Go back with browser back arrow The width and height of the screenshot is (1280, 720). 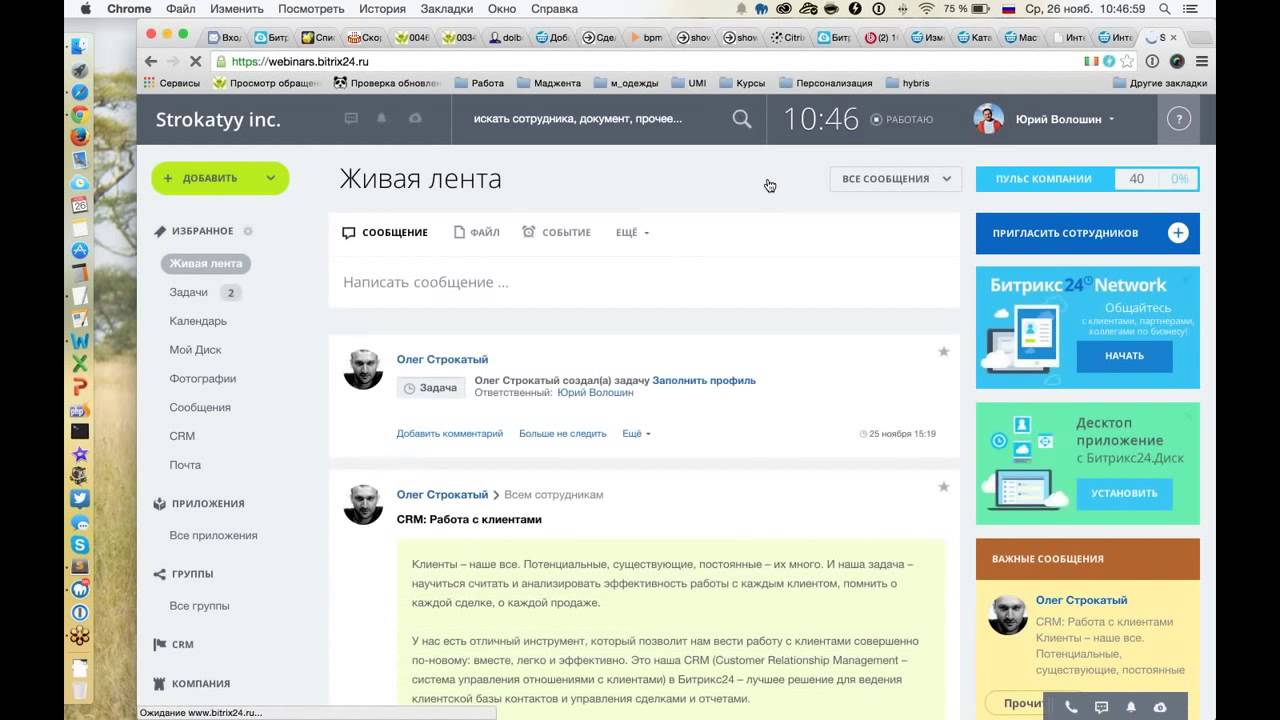[151, 61]
